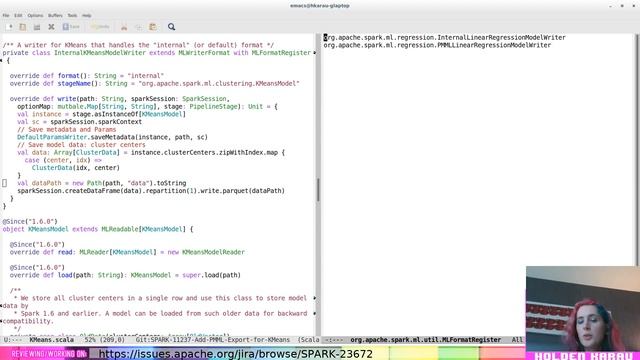Open the Options menu
640x360 pixels.
[35, 16]
